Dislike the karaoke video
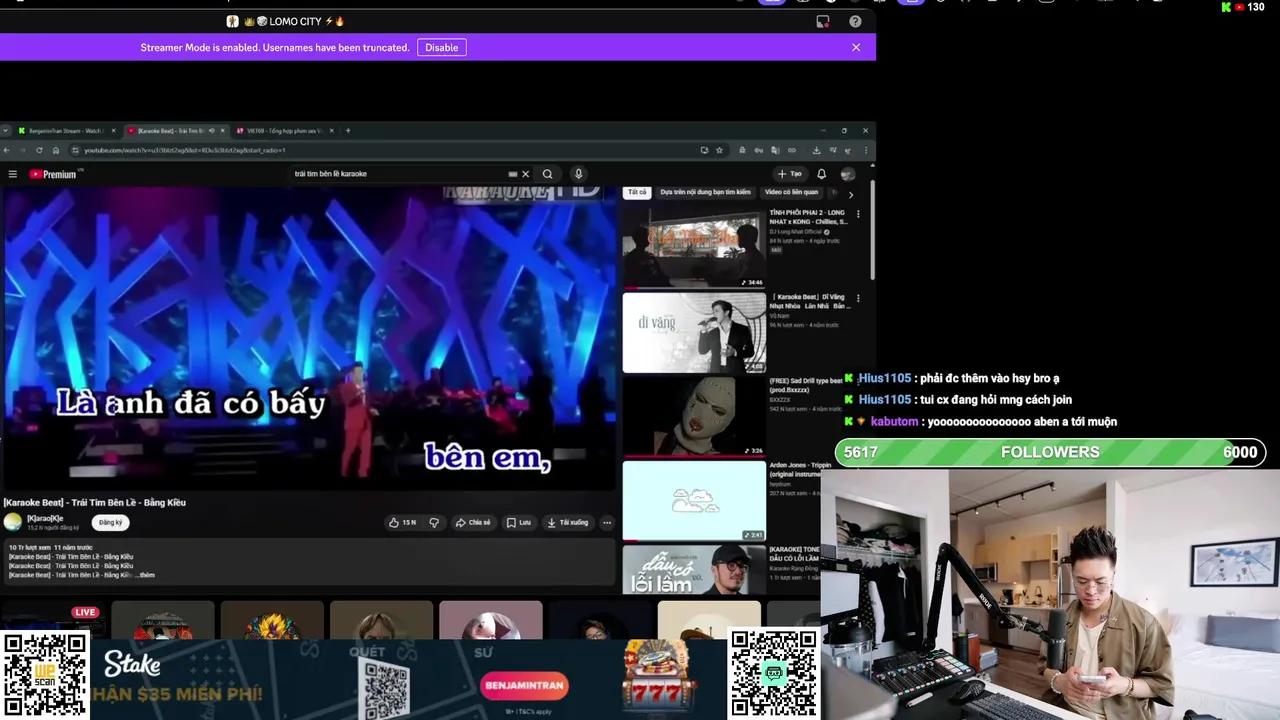This screenshot has width=1280, height=720. (434, 522)
